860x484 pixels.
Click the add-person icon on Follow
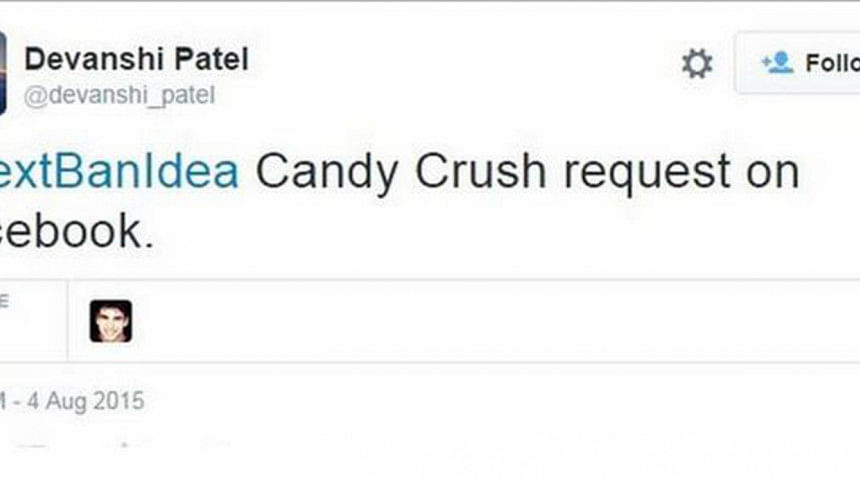pyautogui.click(x=777, y=63)
